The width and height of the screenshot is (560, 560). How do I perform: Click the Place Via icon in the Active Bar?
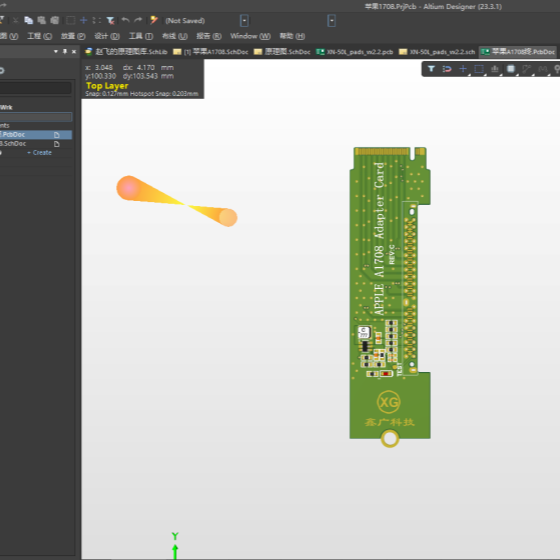click(x=556, y=69)
